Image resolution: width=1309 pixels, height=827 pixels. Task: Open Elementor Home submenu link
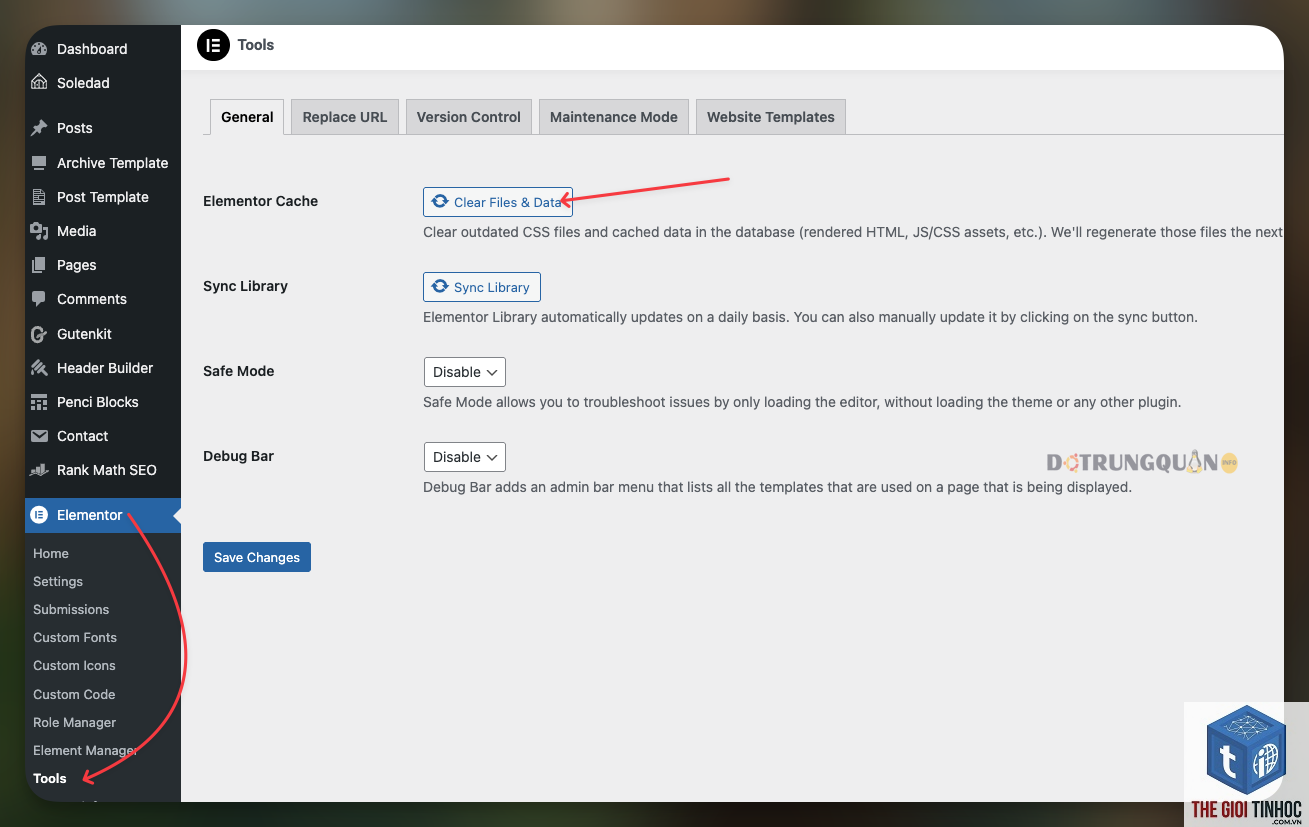click(51, 553)
